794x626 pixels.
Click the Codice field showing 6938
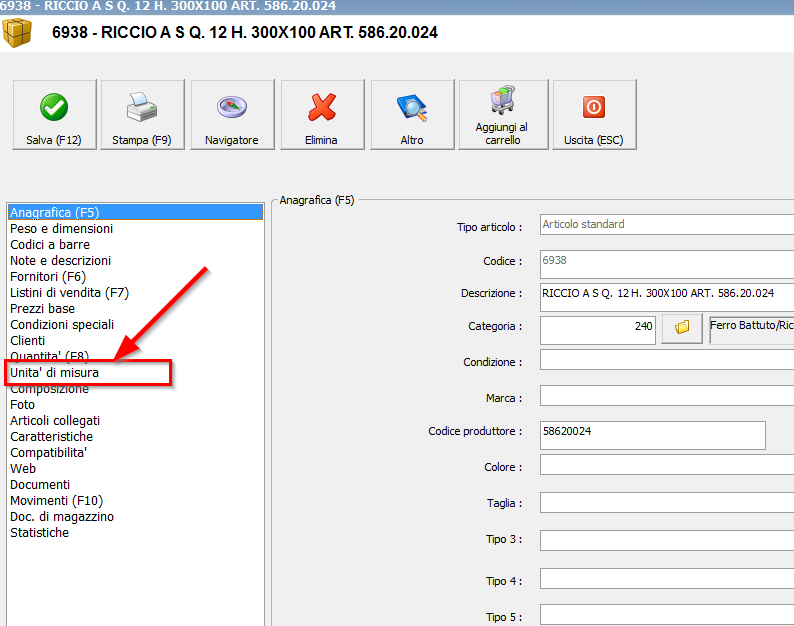[x=667, y=264]
